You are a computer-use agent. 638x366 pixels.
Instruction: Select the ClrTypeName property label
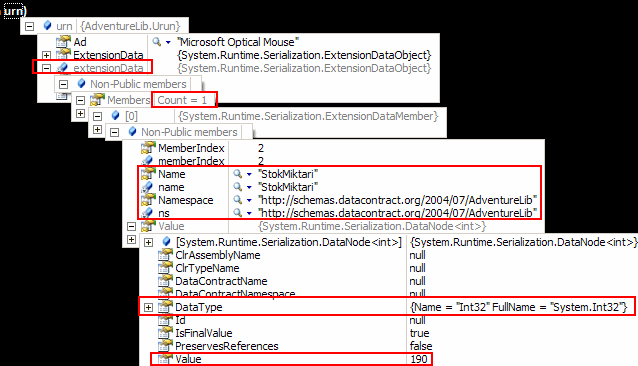pos(207,268)
